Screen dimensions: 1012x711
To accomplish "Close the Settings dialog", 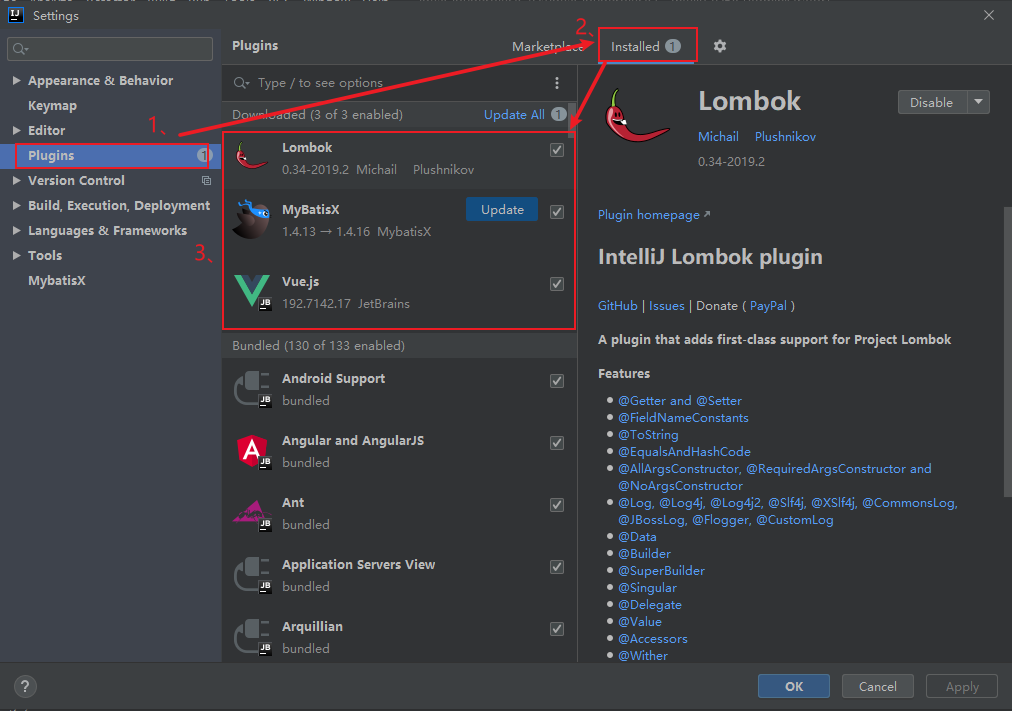I will 989,15.
